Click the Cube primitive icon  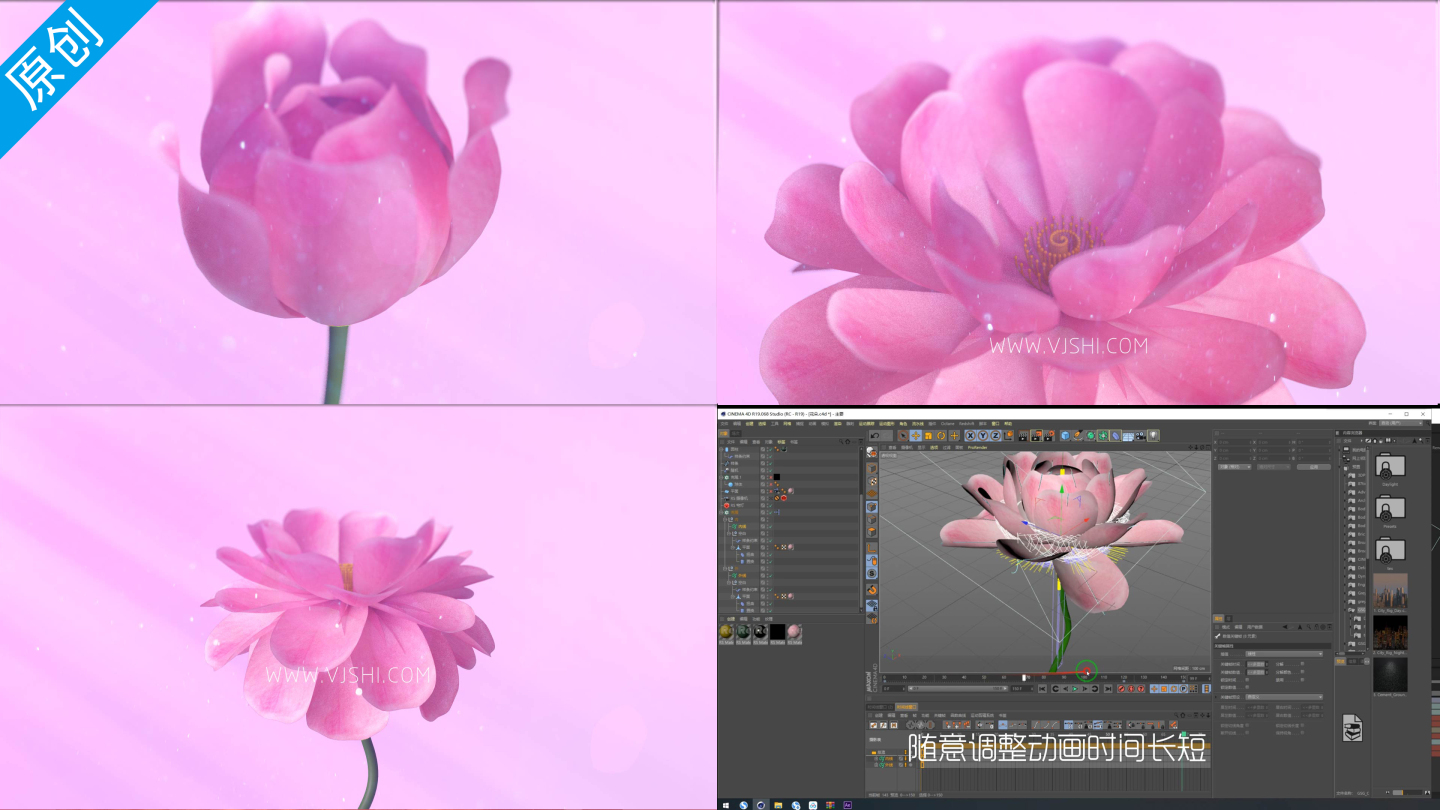click(x=1065, y=435)
